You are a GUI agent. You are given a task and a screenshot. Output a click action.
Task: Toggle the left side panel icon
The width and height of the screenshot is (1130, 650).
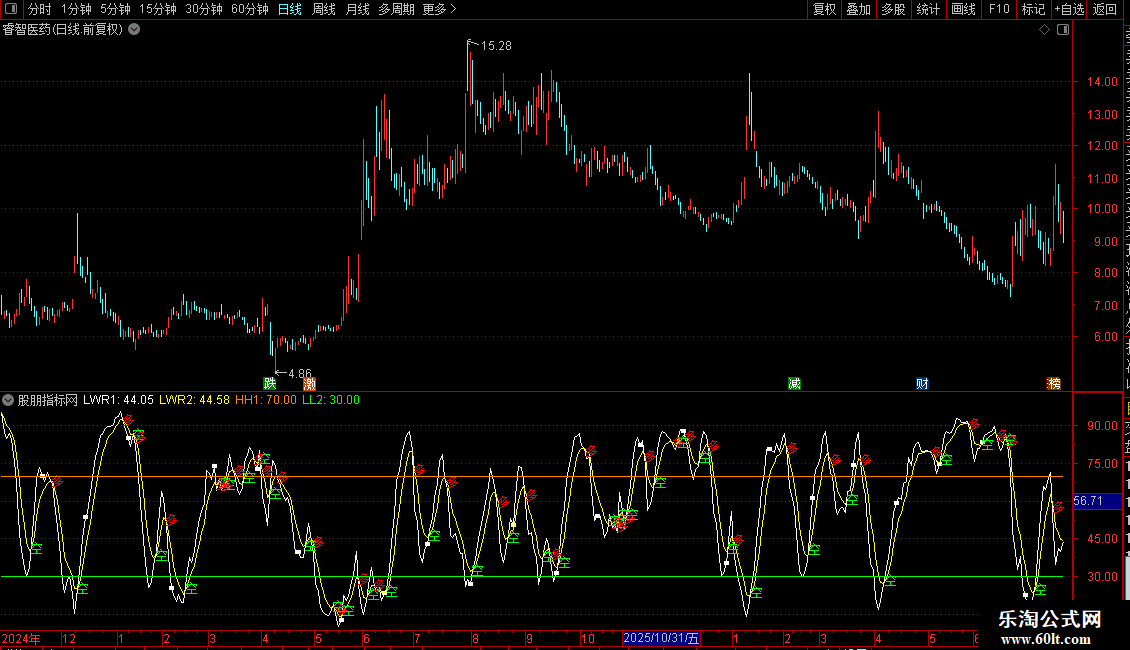coord(11,9)
